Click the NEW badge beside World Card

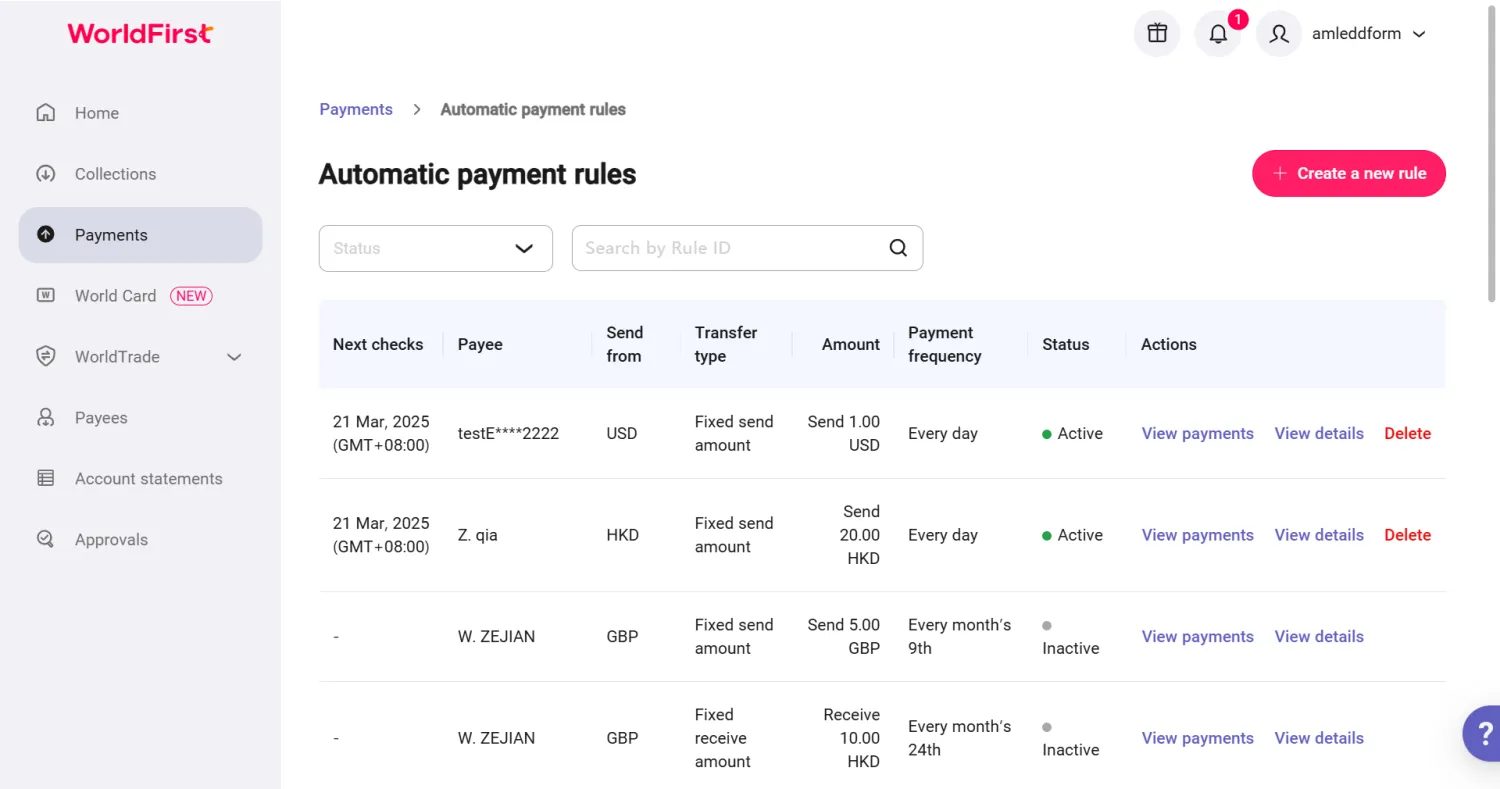pyautogui.click(x=191, y=296)
